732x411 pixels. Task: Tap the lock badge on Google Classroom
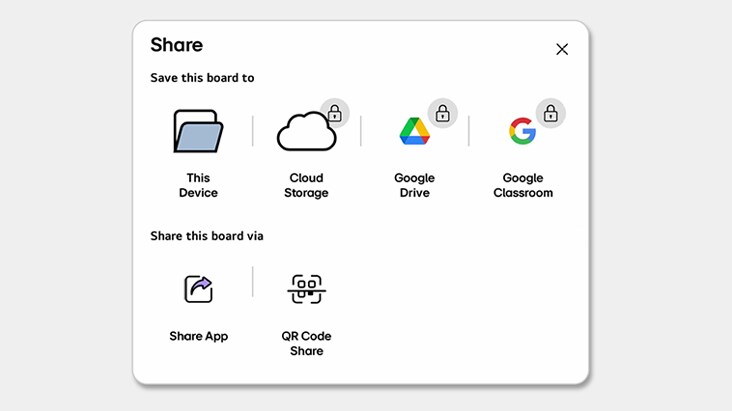(550, 113)
